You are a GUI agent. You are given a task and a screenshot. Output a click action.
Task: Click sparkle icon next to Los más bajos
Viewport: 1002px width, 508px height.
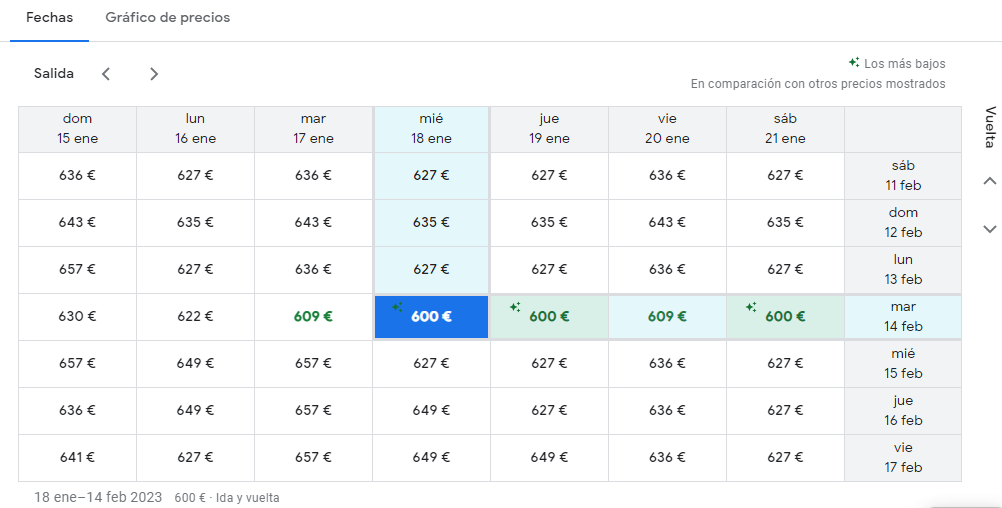(x=854, y=63)
